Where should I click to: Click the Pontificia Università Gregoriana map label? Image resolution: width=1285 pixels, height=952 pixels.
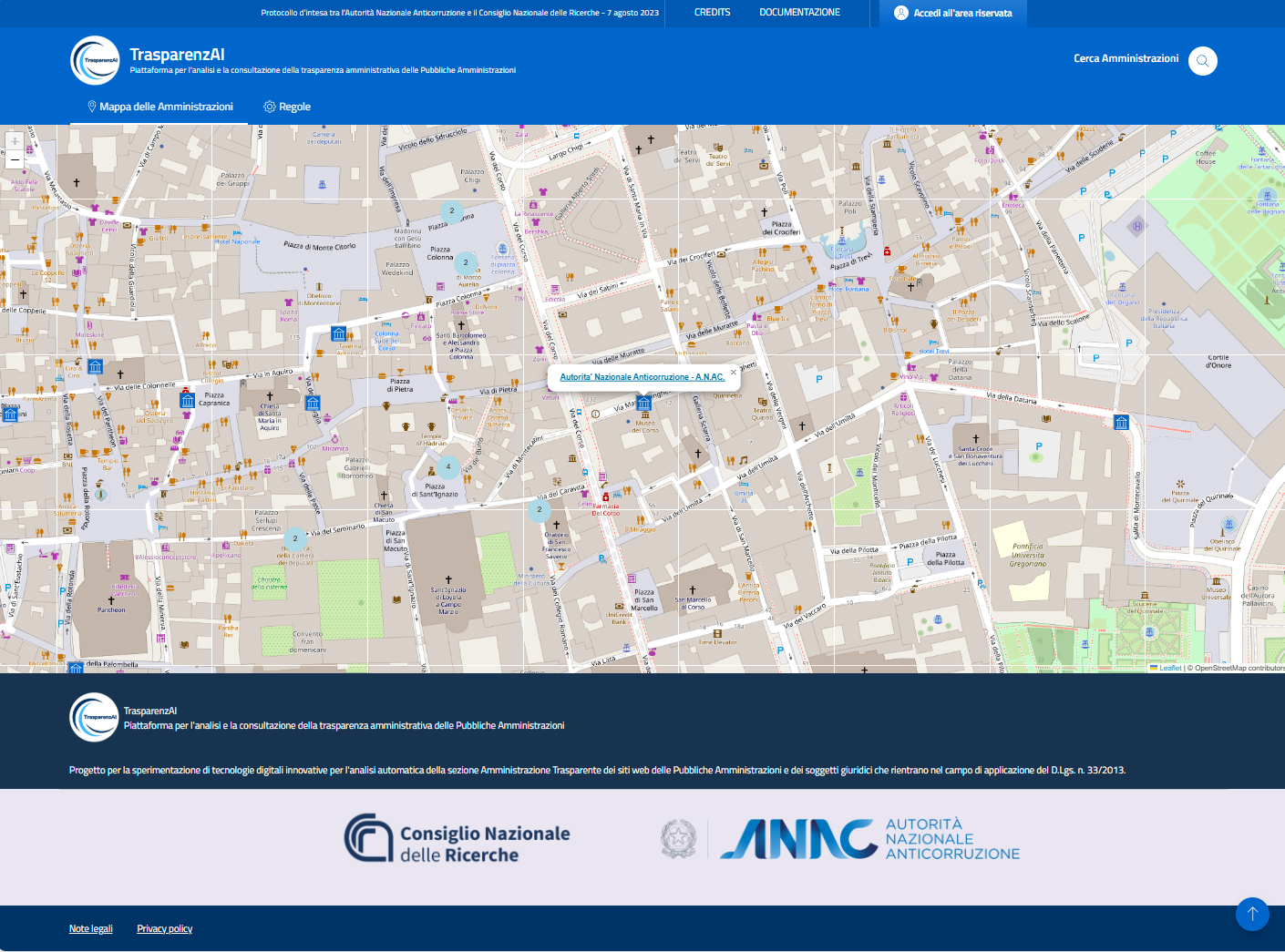[1028, 555]
